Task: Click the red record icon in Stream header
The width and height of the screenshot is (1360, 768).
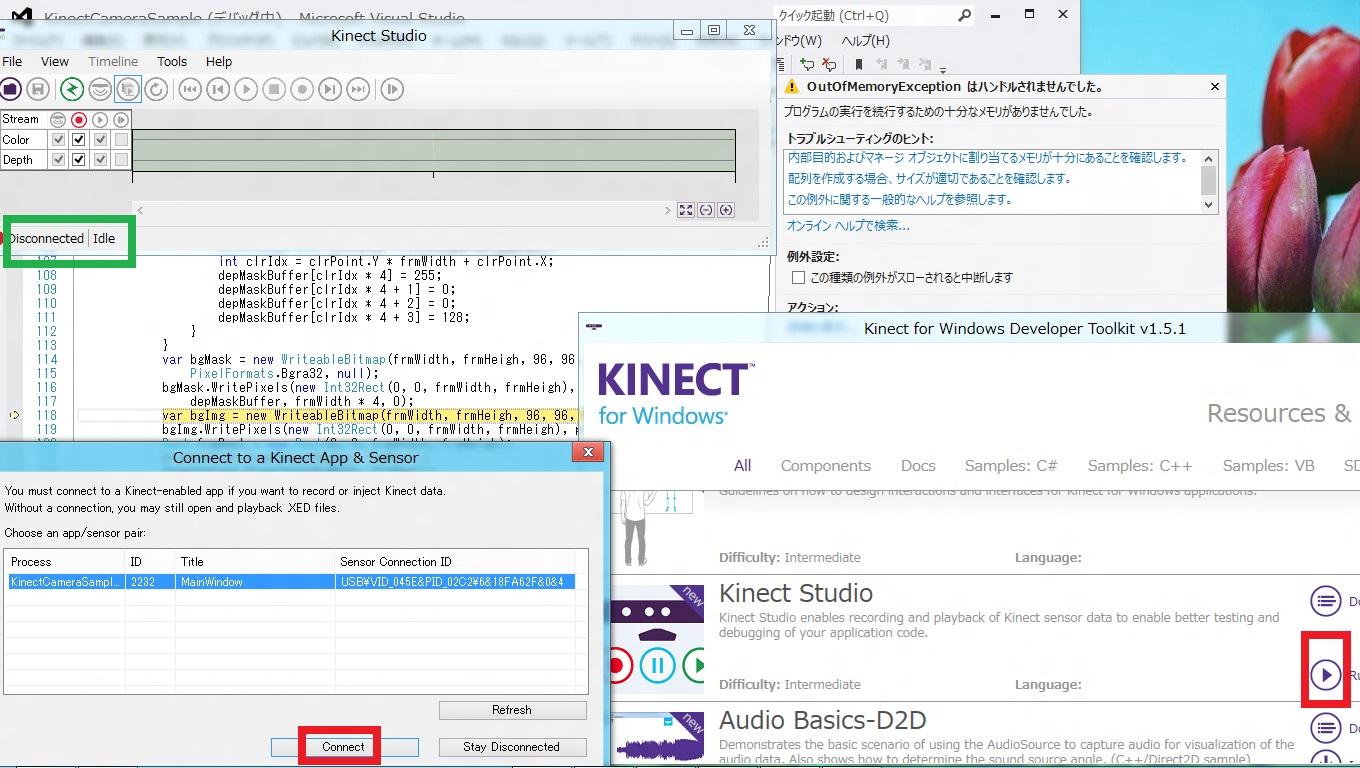Action: 79,119
